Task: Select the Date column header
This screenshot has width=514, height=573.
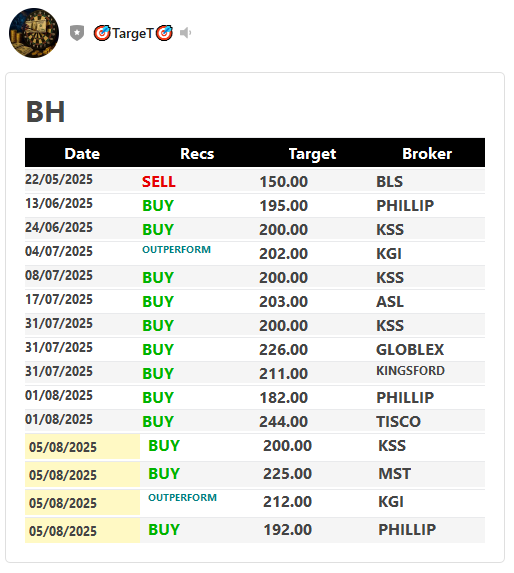Action: coord(82,154)
